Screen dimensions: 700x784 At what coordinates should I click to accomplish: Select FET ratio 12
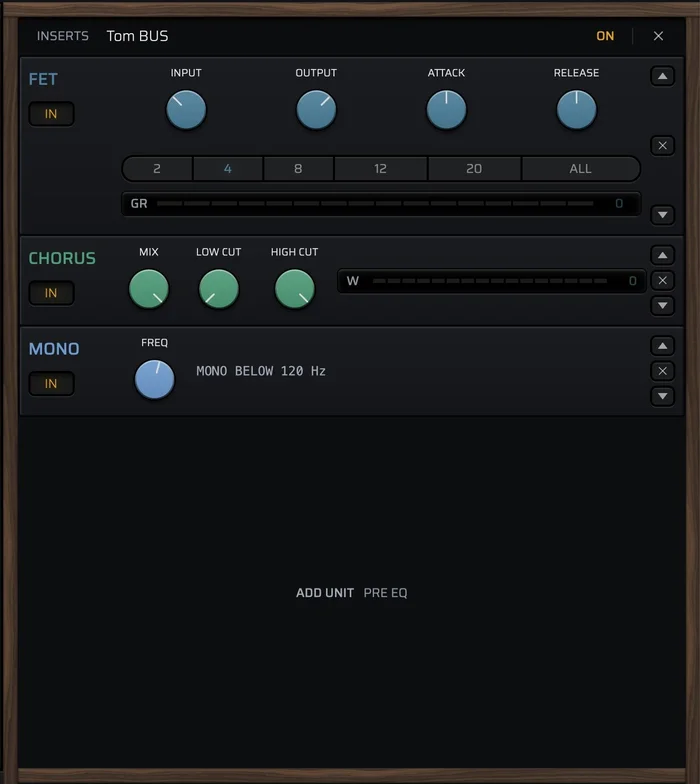tap(380, 168)
